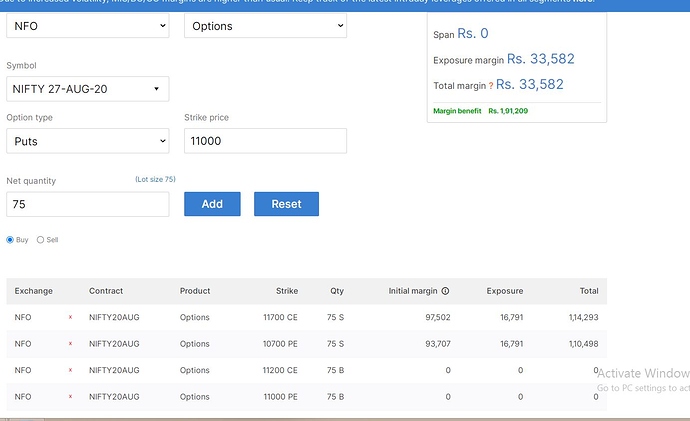
Task: Open the NFO exchange dropdown
Action: coord(88,26)
